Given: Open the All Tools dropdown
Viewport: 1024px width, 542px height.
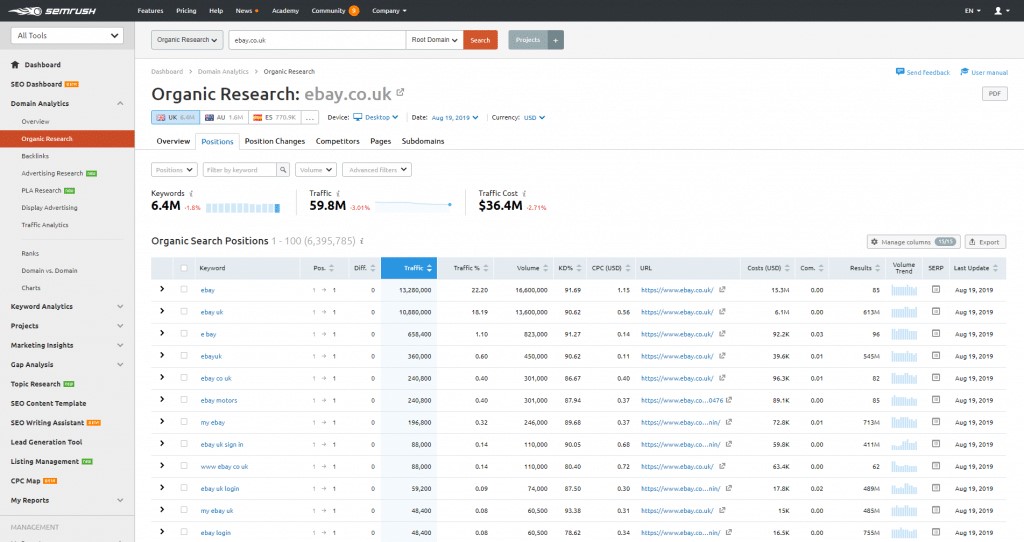Looking at the screenshot, I should pyautogui.click(x=67, y=35).
